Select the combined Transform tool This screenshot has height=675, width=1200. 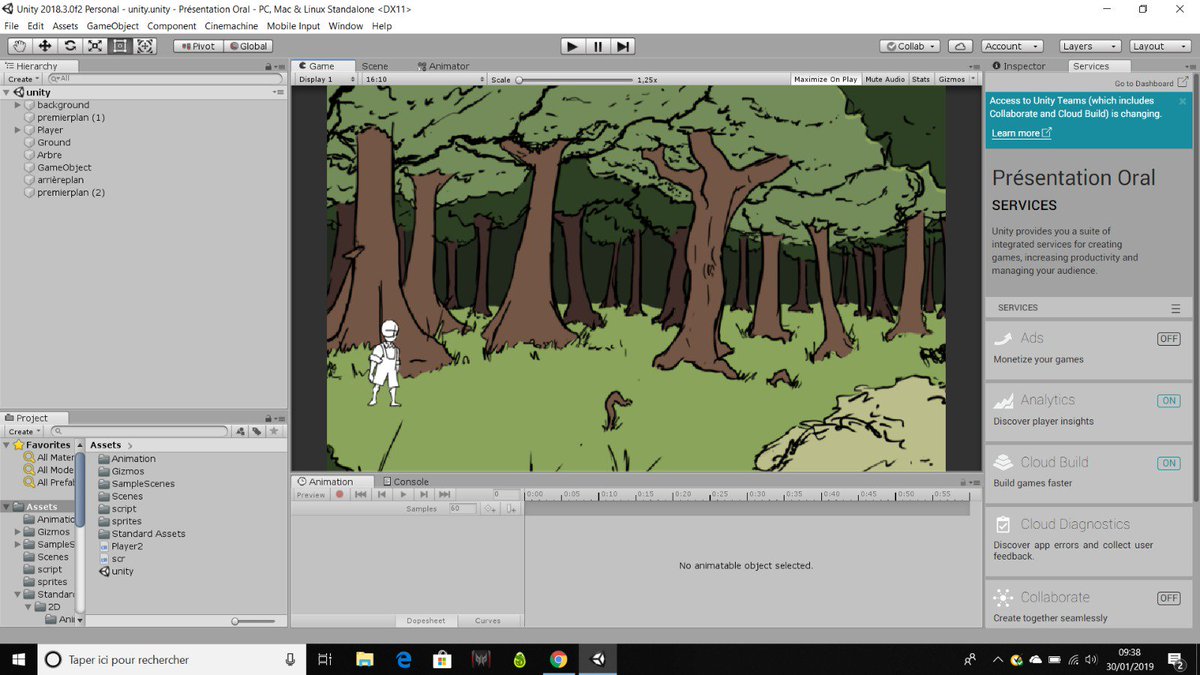point(145,46)
